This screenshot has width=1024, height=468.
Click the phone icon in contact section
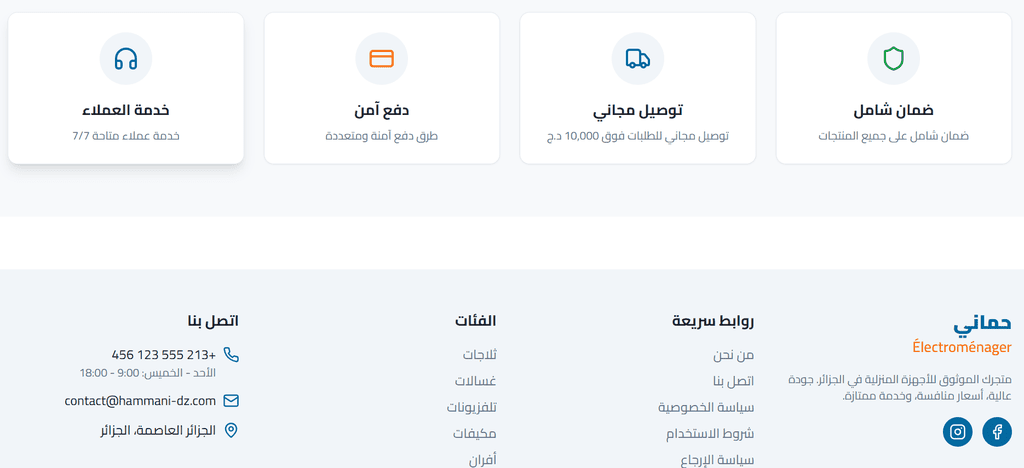click(x=231, y=355)
